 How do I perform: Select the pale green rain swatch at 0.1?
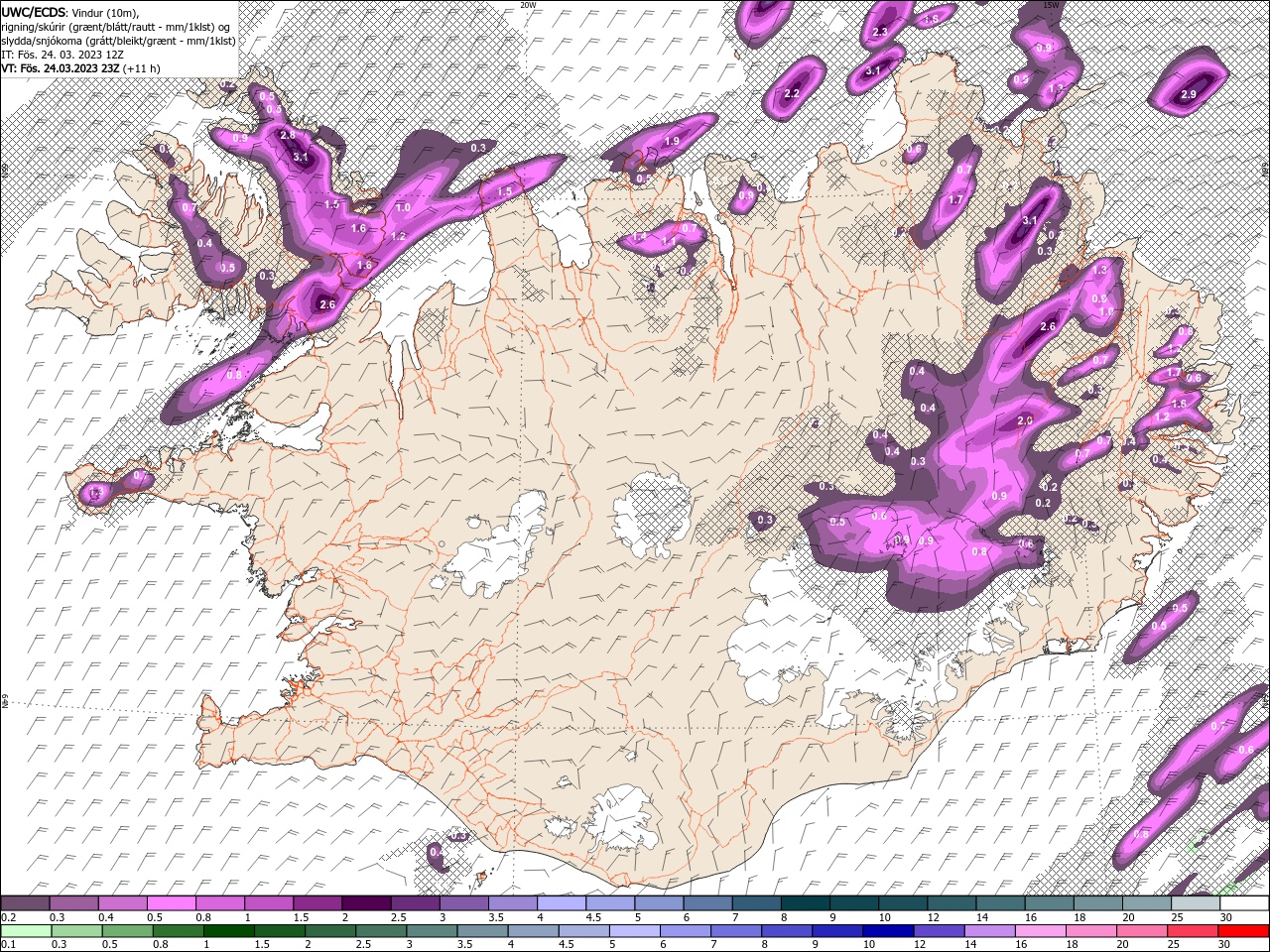pos(26,931)
